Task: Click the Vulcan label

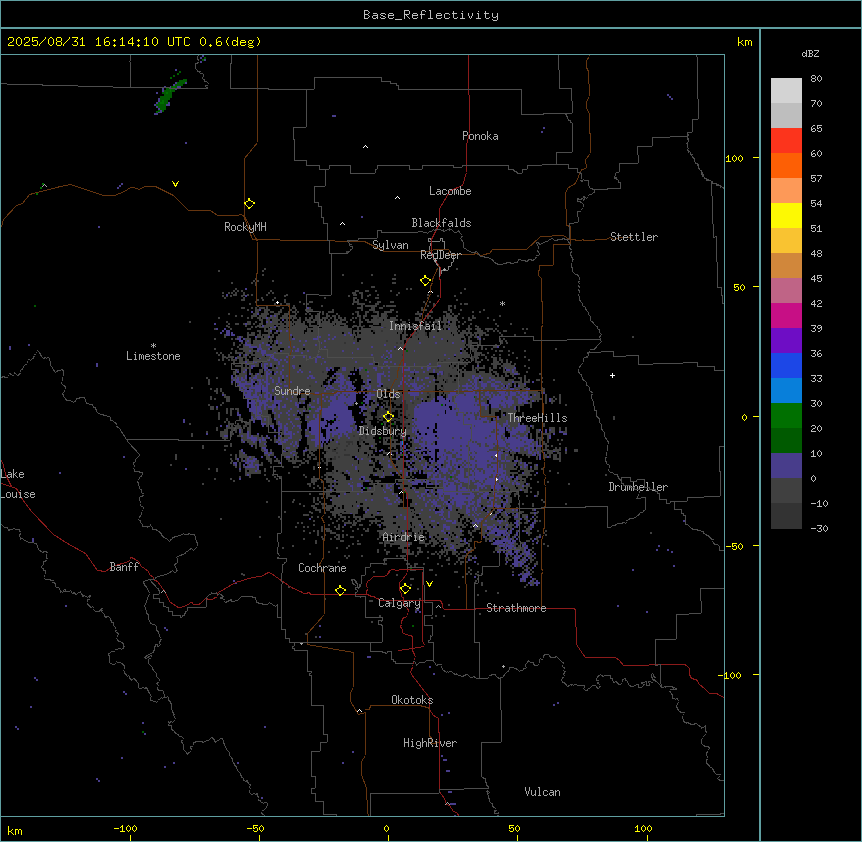Action: point(542,792)
